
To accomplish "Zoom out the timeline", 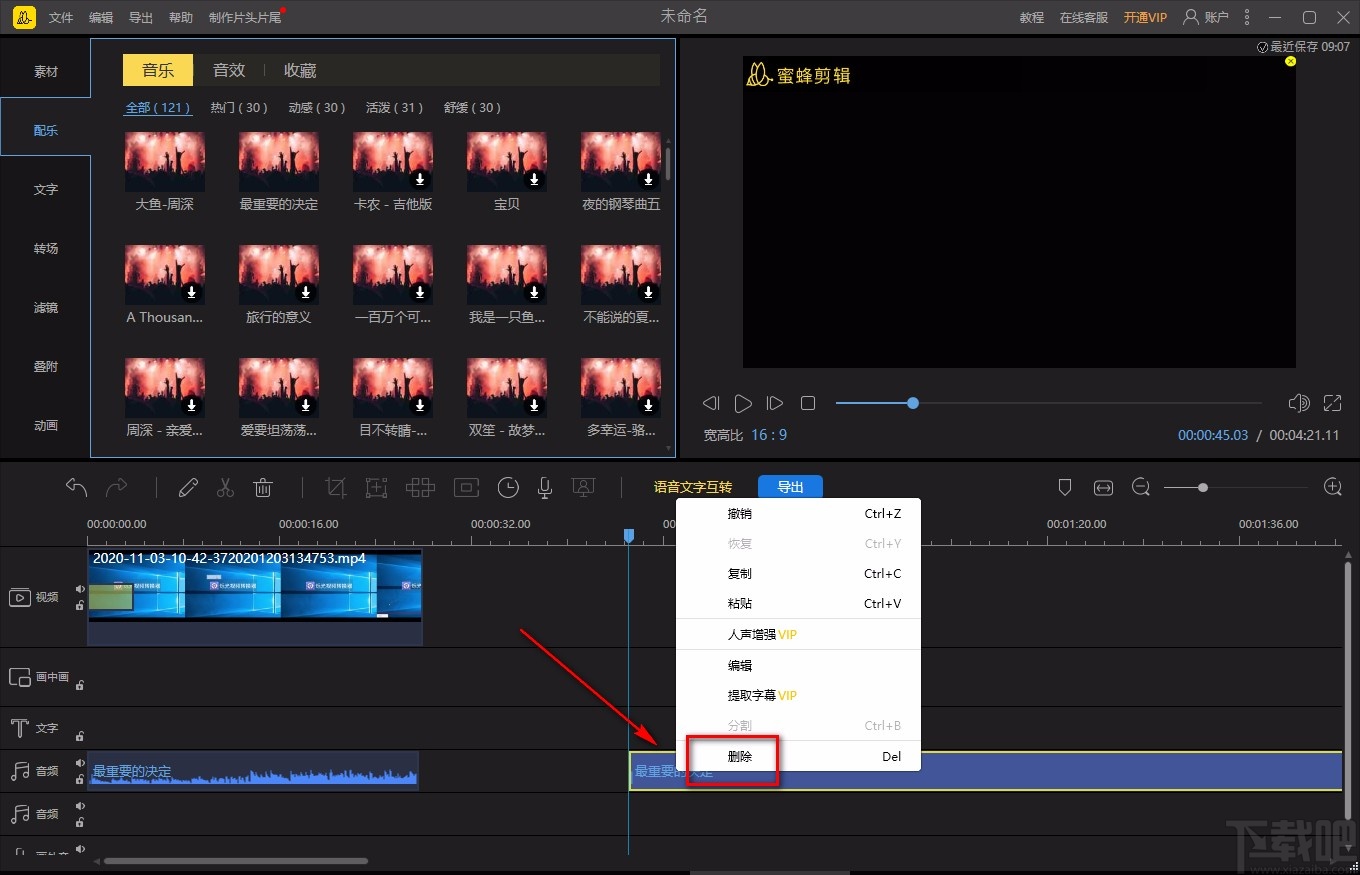I will click(1141, 487).
